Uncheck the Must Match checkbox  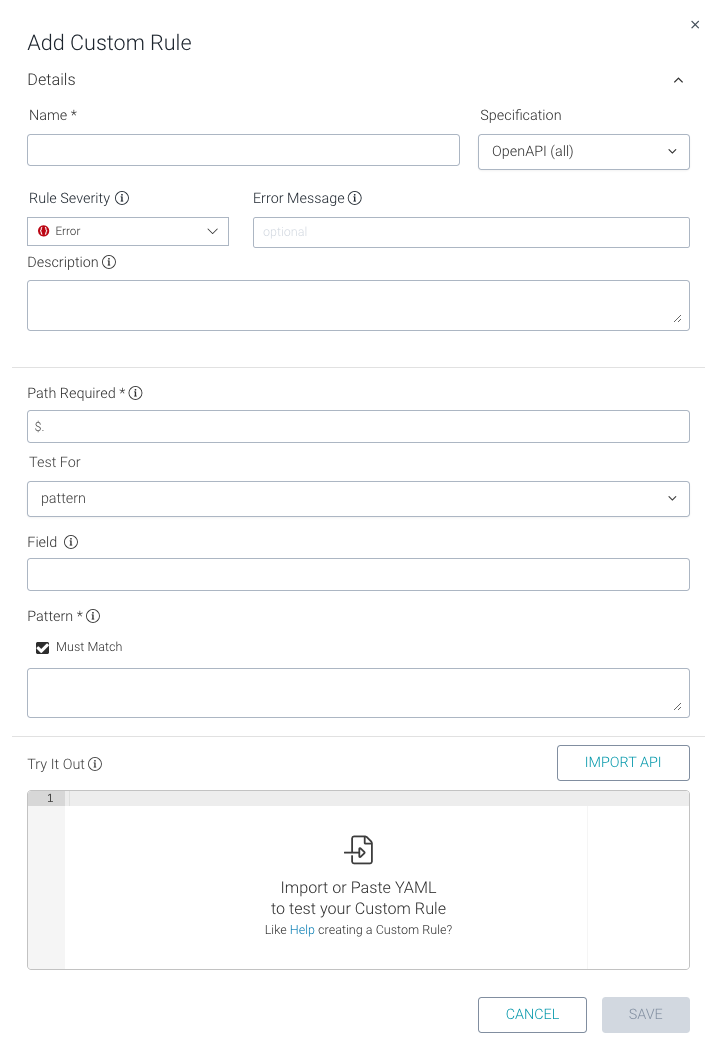[x=42, y=647]
